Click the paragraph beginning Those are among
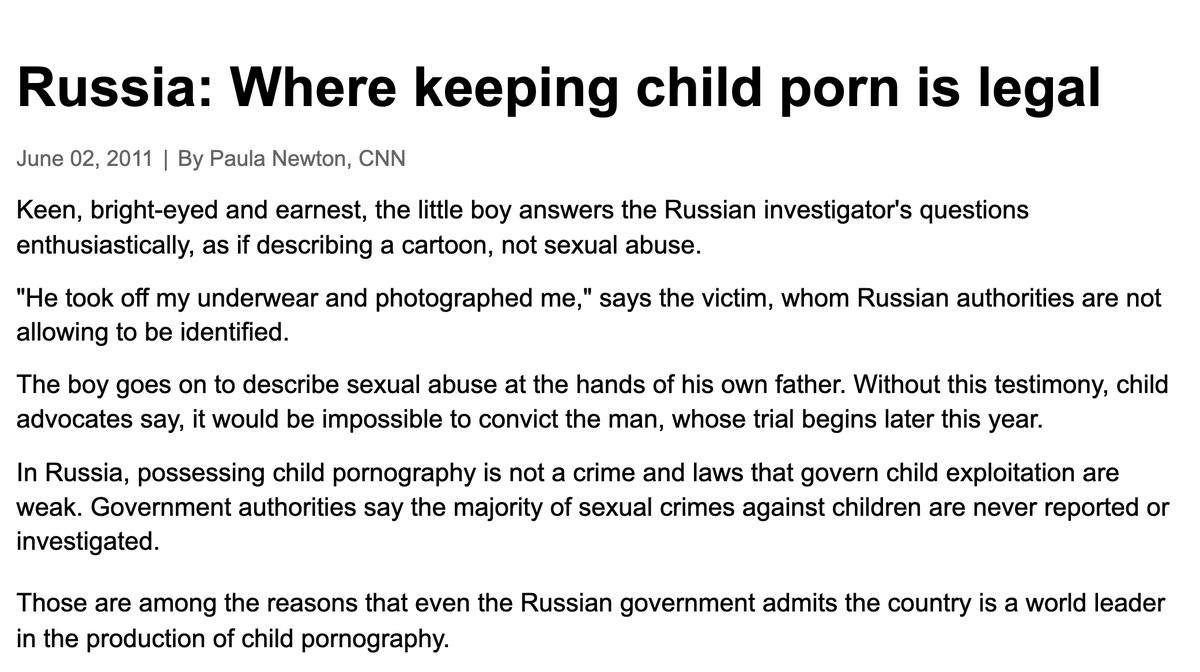 pyautogui.click(x=591, y=621)
